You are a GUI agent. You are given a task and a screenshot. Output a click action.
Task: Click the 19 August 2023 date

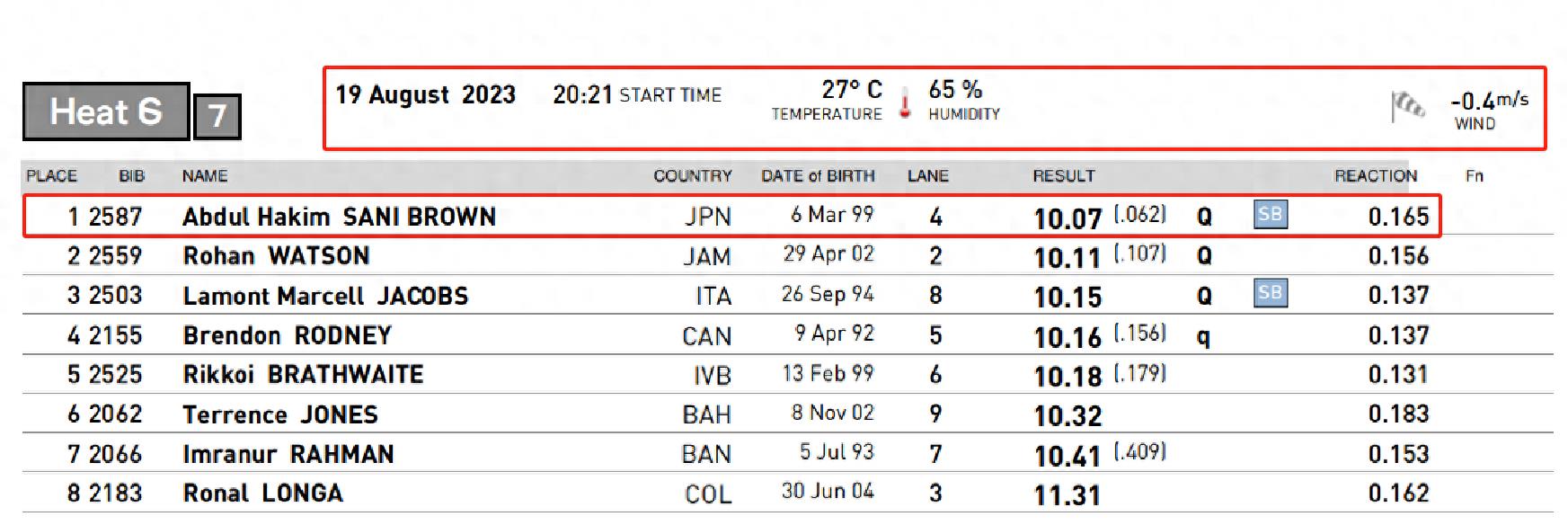click(x=425, y=94)
